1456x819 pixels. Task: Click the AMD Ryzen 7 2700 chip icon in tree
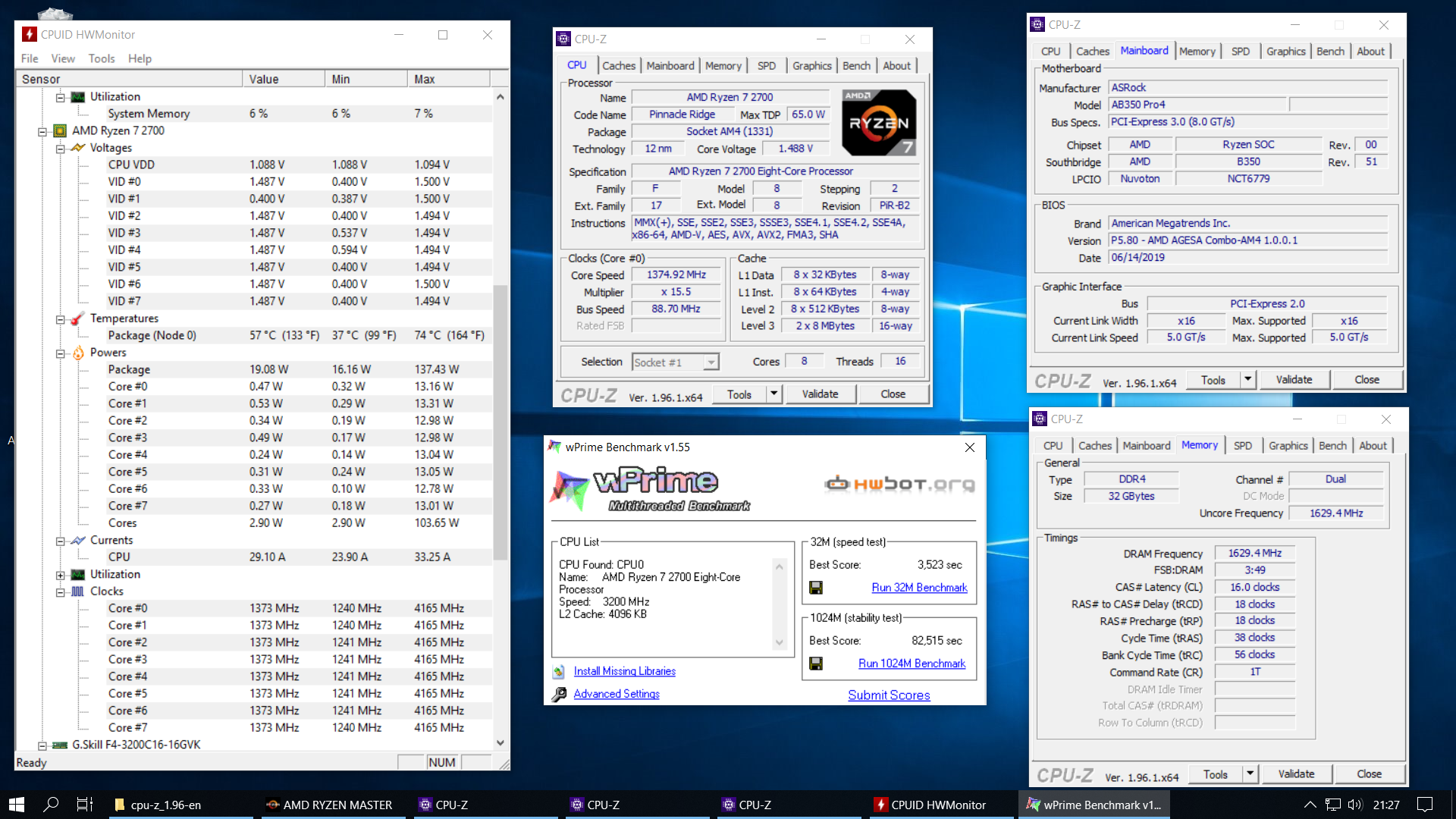point(60,130)
